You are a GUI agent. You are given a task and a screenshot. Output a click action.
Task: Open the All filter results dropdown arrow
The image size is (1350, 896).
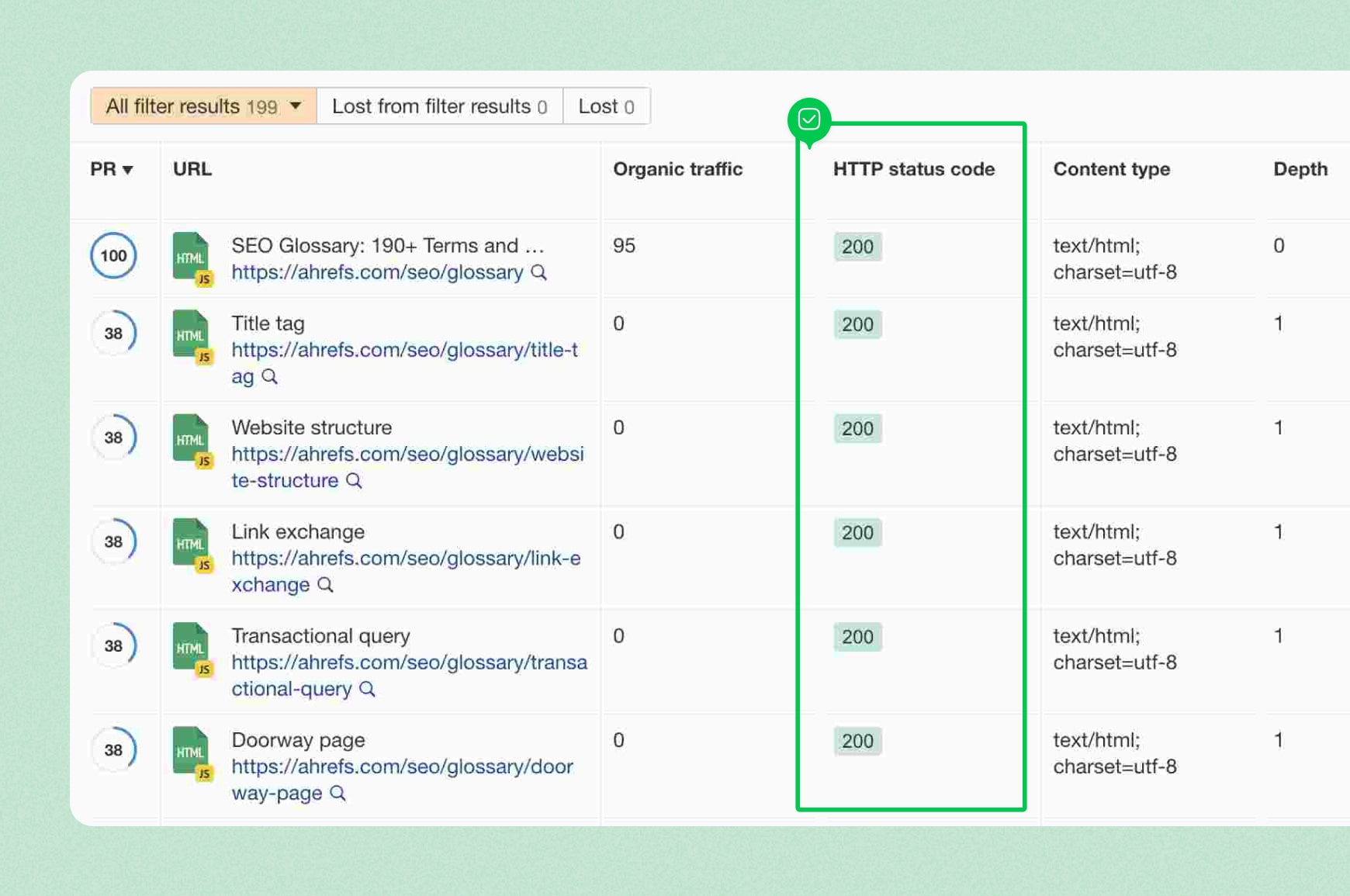click(296, 106)
